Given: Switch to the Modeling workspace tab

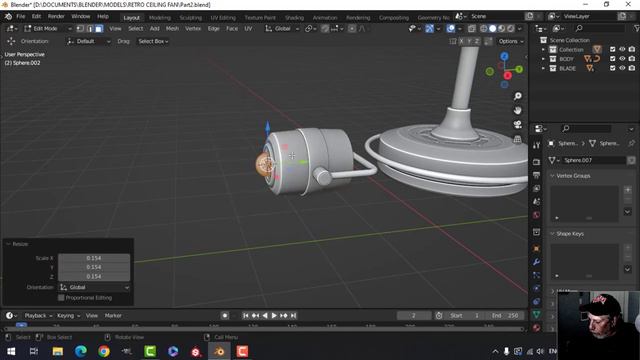Looking at the screenshot, I should point(160,18).
